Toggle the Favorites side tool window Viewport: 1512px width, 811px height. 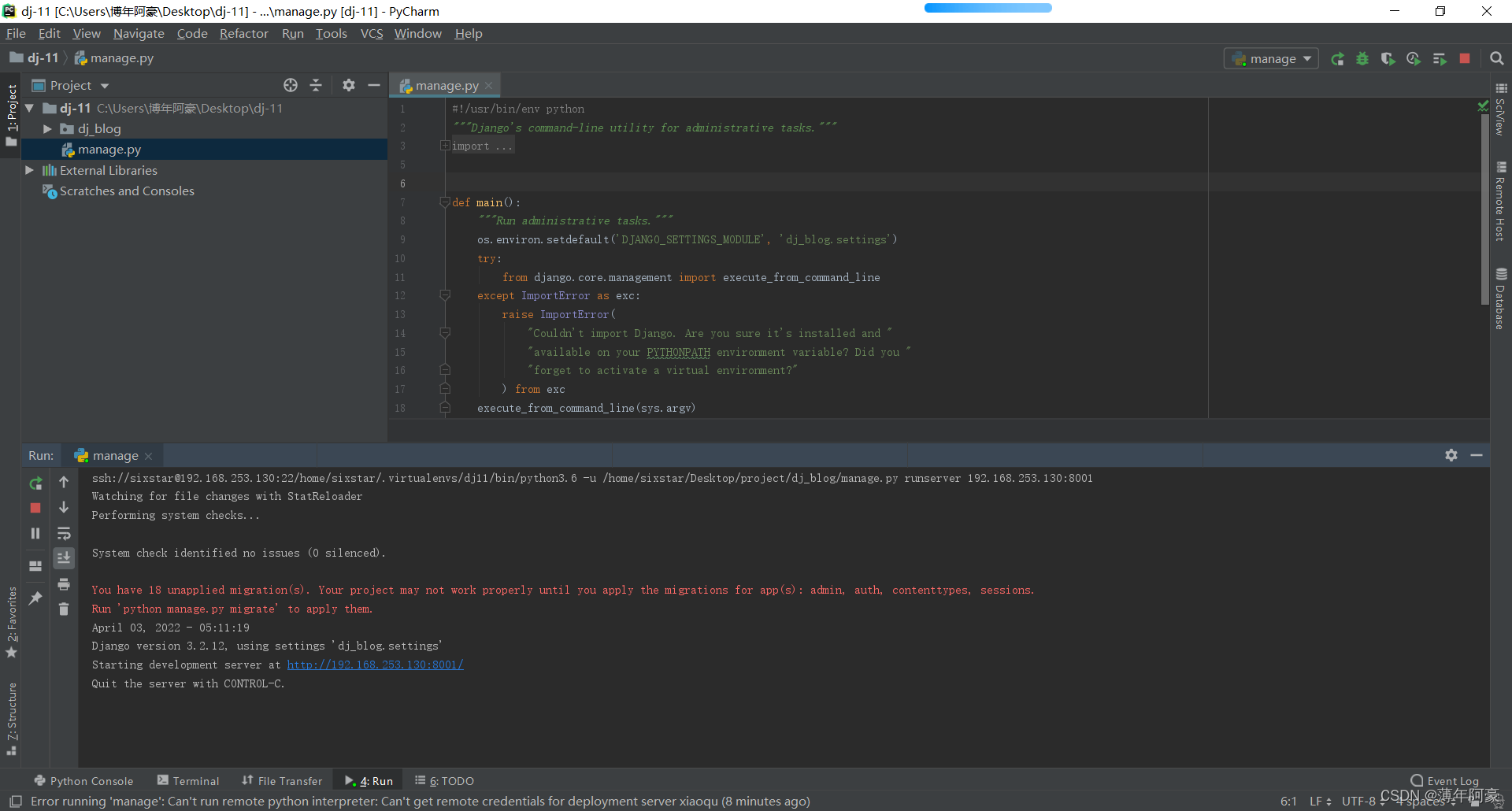[11, 623]
